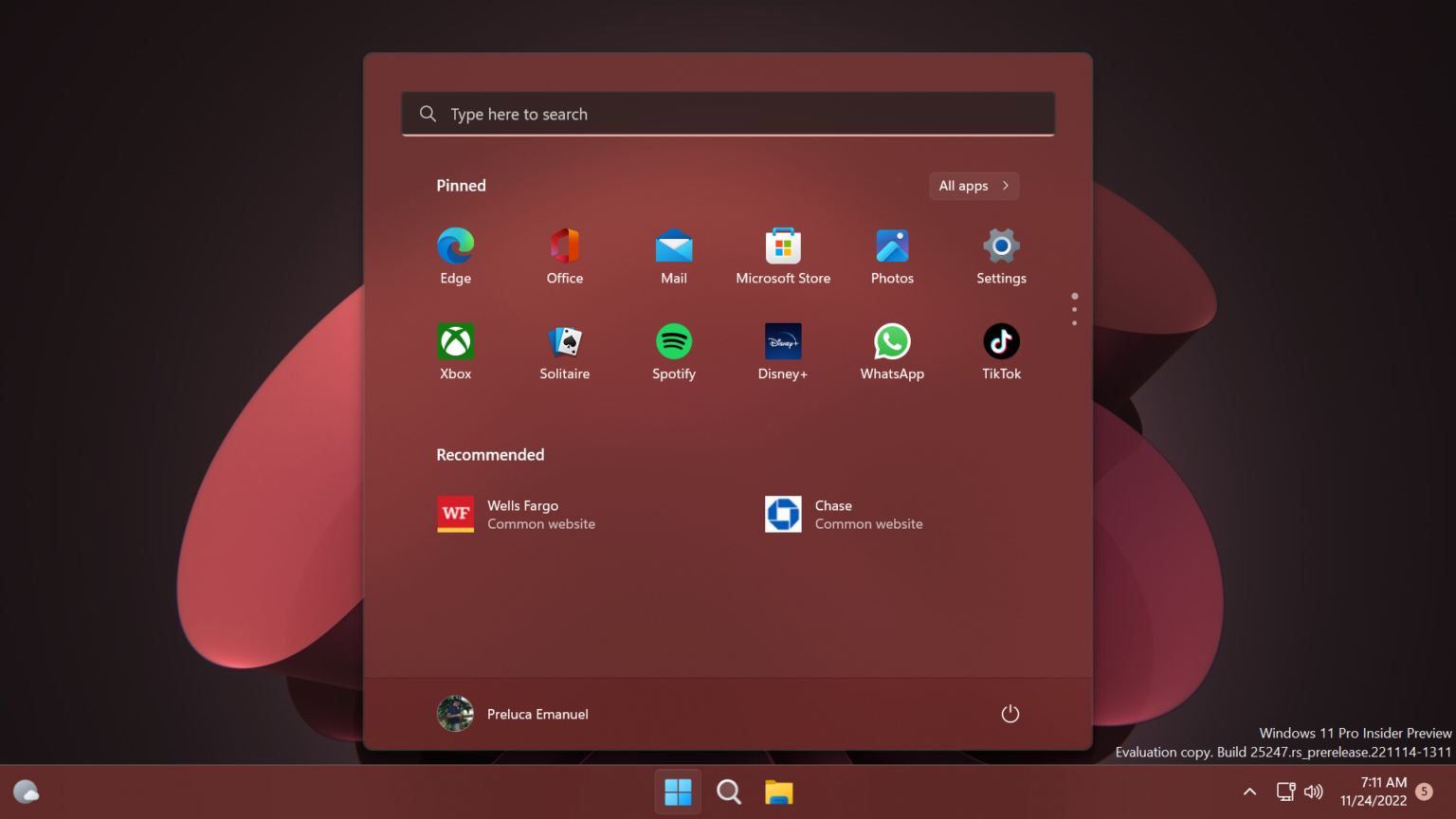Open the Preluca Emanuel account menu
Image resolution: width=1456 pixels, height=819 pixels.
click(513, 714)
